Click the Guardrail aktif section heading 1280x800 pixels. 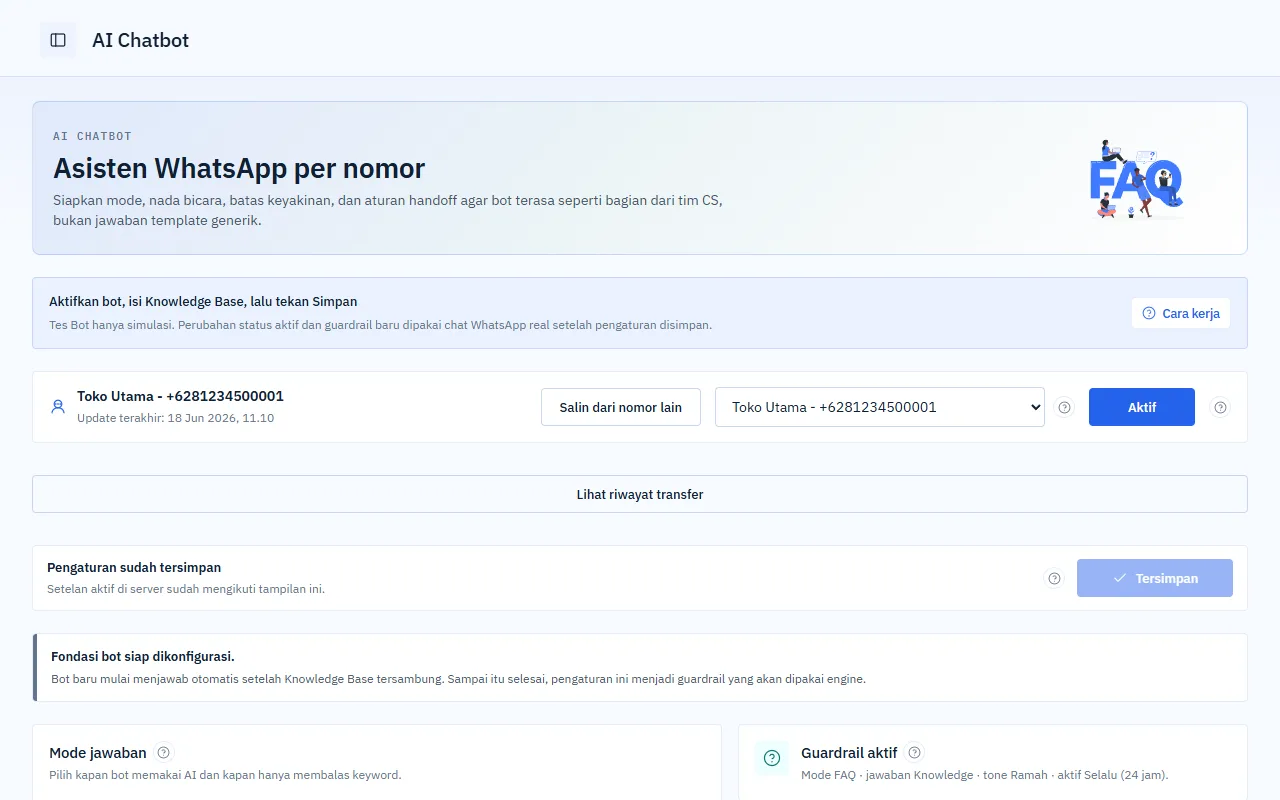pos(849,752)
